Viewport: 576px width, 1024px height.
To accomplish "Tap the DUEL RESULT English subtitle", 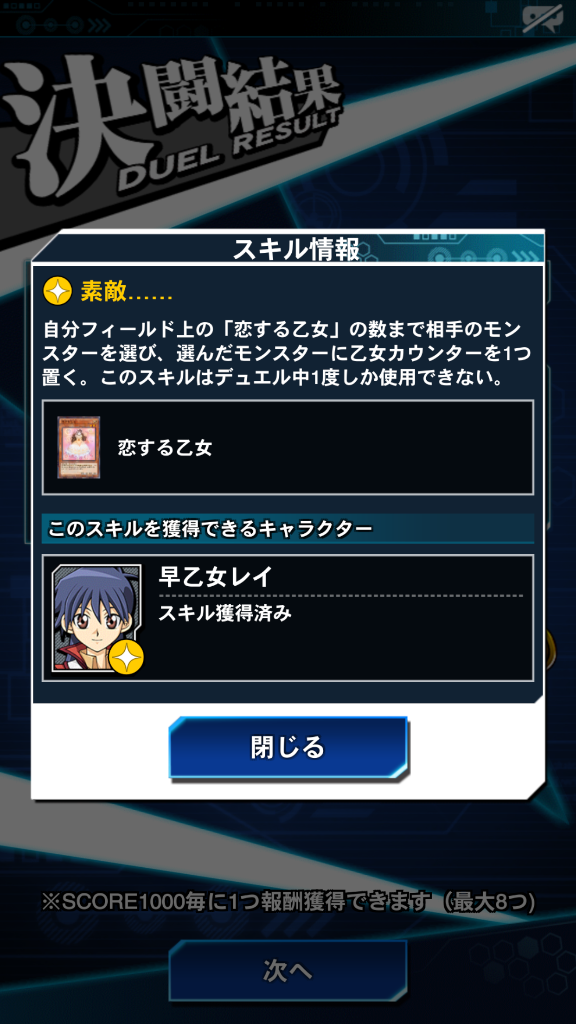I will tap(230, 147).
